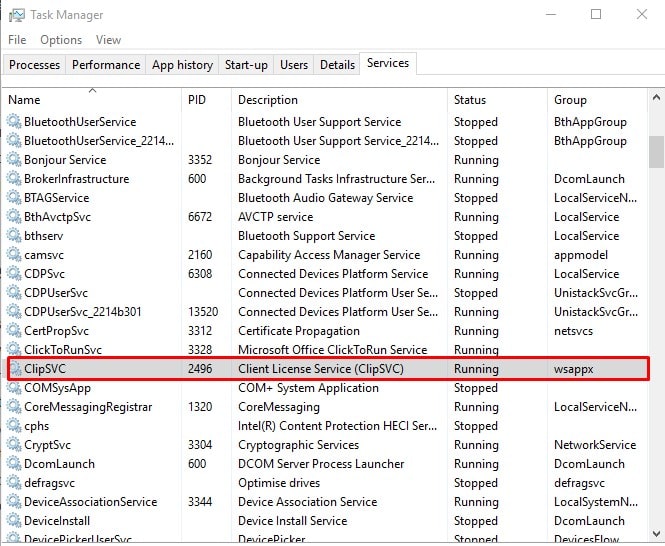Click gear icon beside CryptSvc
Image resolution: width=665 pixels, height=546 pixels.
pyautogui.click(x=14, y=445)
